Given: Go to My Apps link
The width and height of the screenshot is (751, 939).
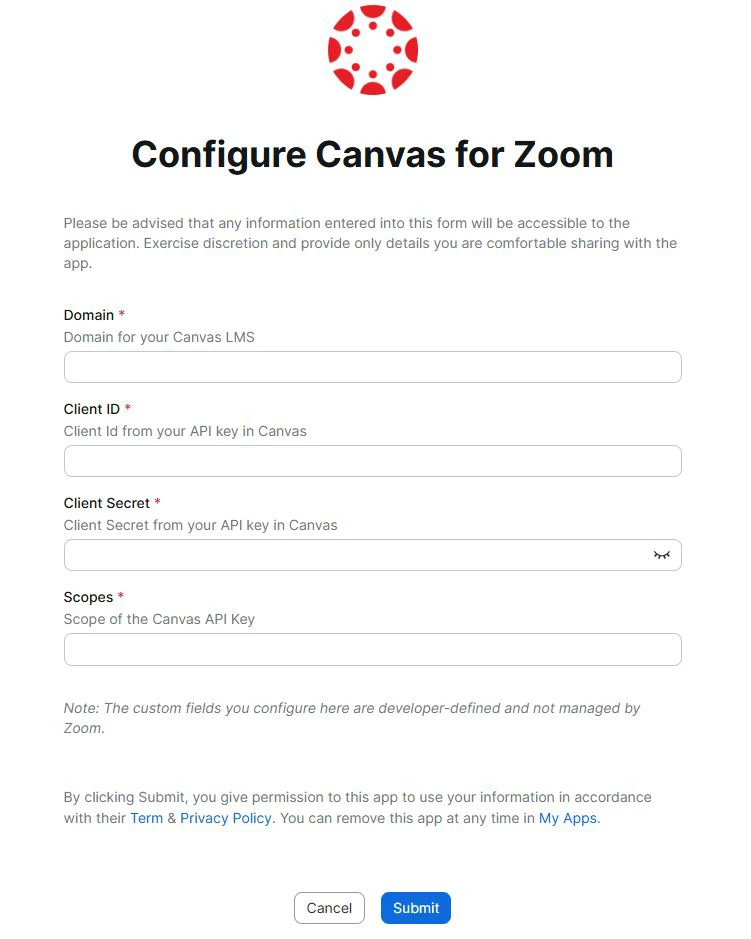Looking at the screenshot, I should [567, 818].
